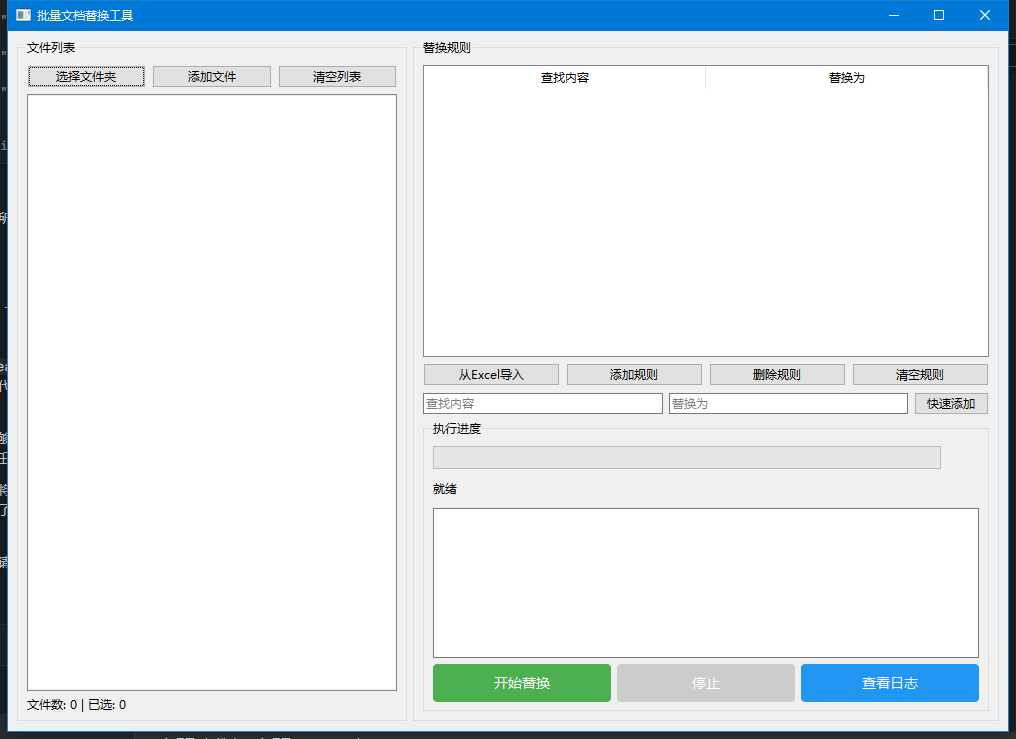Image resolution: width=1016 pixels, height=739 pixels.
Task: Click the 替换规则 group label
Action: tap(446, 47)
